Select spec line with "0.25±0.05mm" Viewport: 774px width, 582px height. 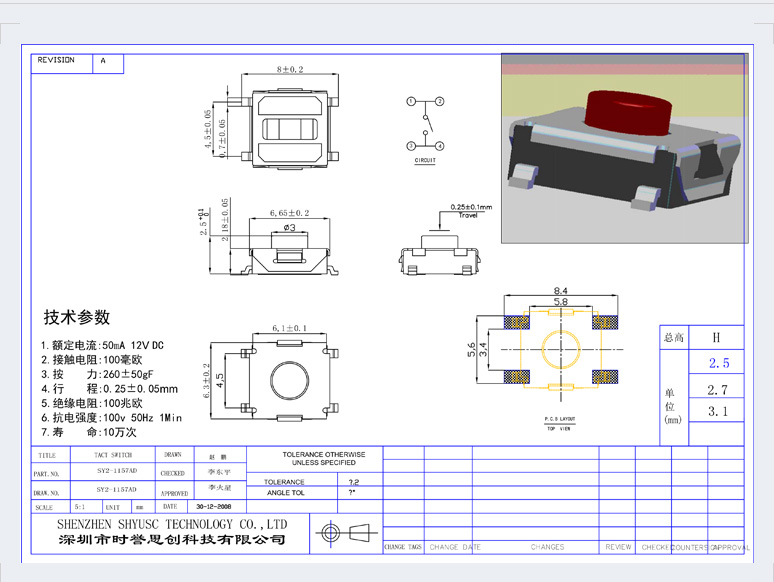pyautogui.click(x=109, y=389)
